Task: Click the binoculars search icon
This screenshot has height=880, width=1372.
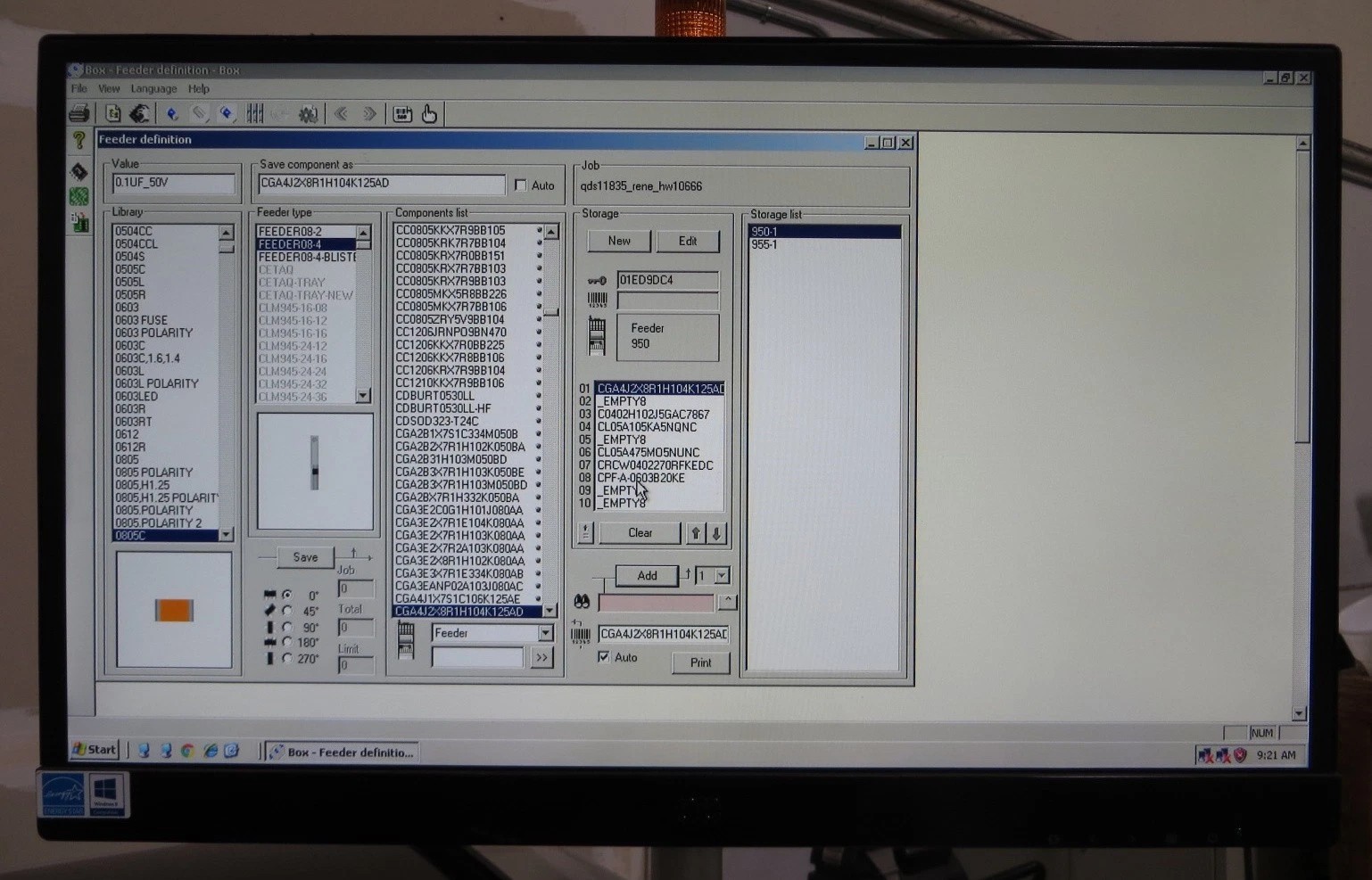Action: tap(582, 603)
